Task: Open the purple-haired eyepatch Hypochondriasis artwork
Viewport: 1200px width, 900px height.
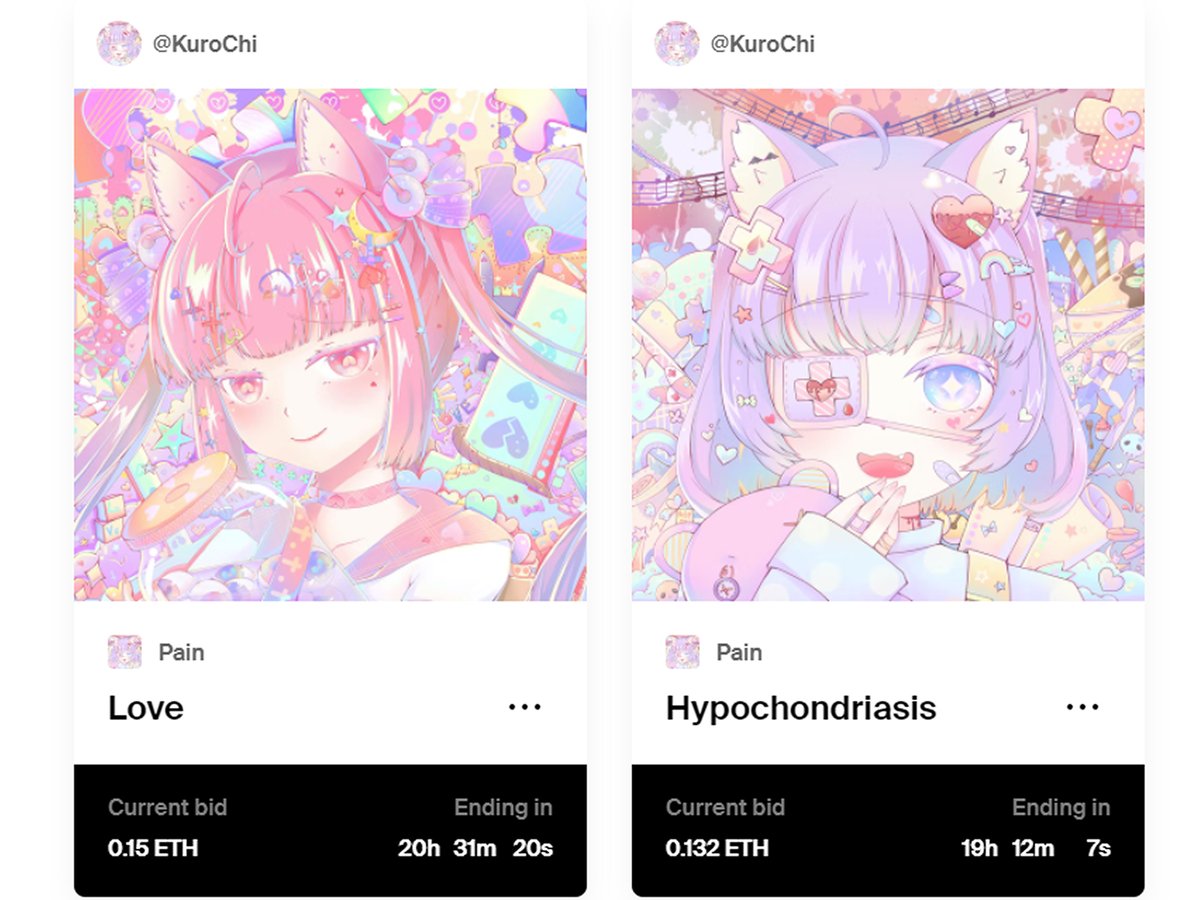Action: click(x=888, y=345)
